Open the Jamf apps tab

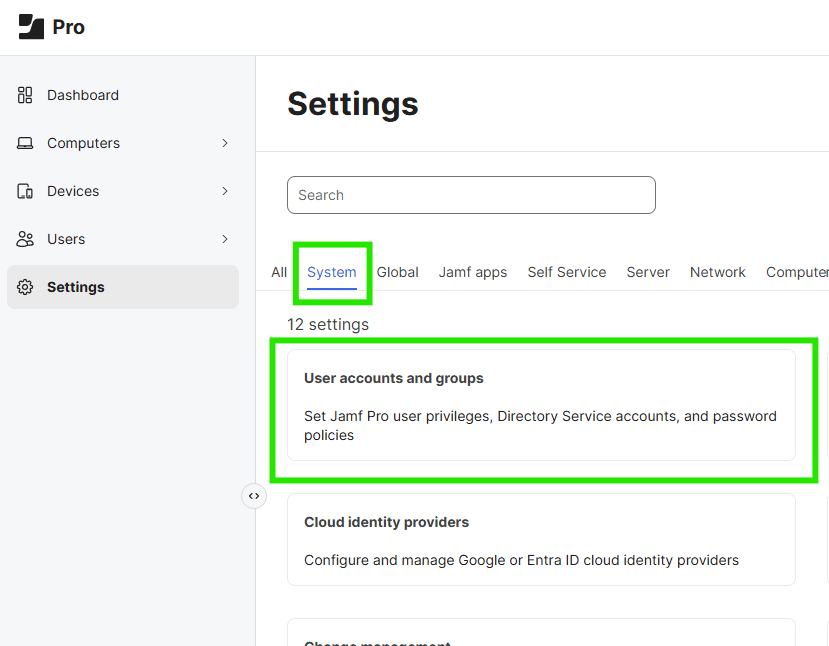pos(473,272)
